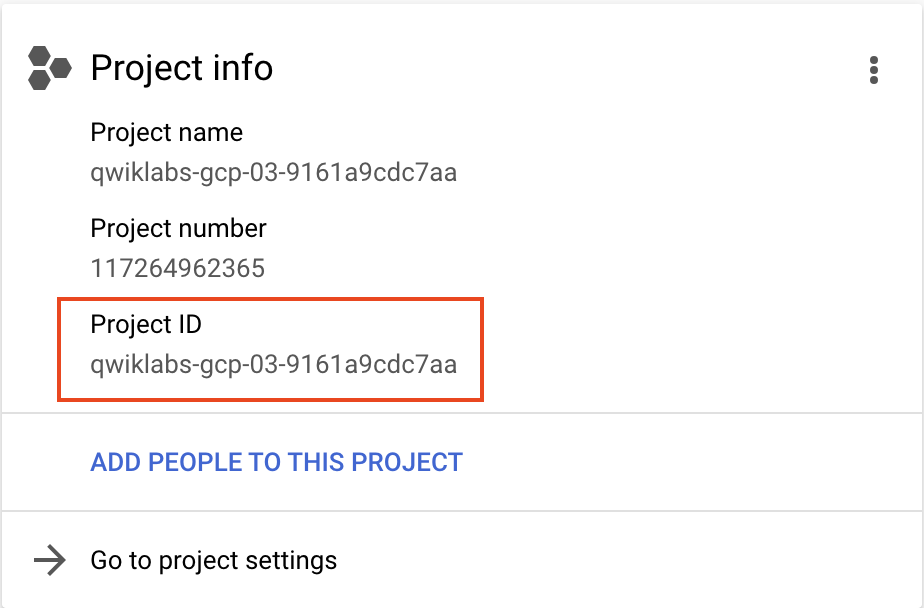Select the highlighted Project ID value
Screen dimensions: 924x608
[x=273, y=364]
